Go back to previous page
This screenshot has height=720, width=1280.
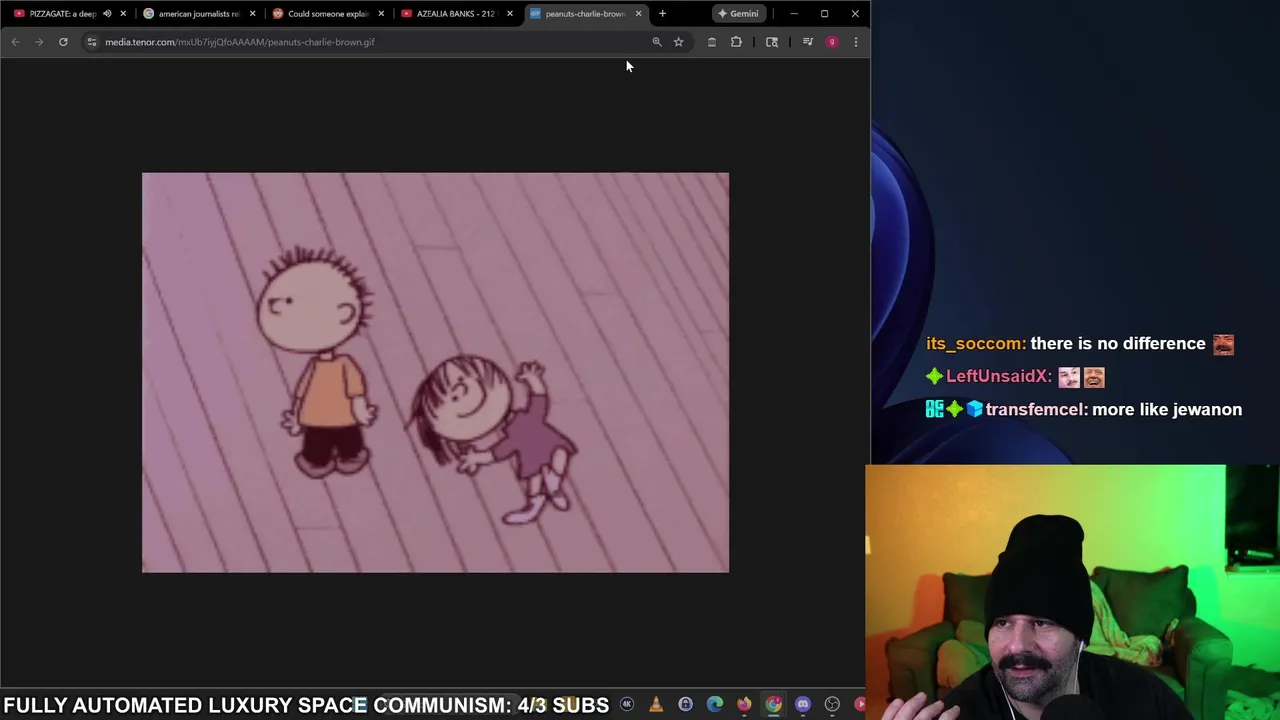click(15, 42)
